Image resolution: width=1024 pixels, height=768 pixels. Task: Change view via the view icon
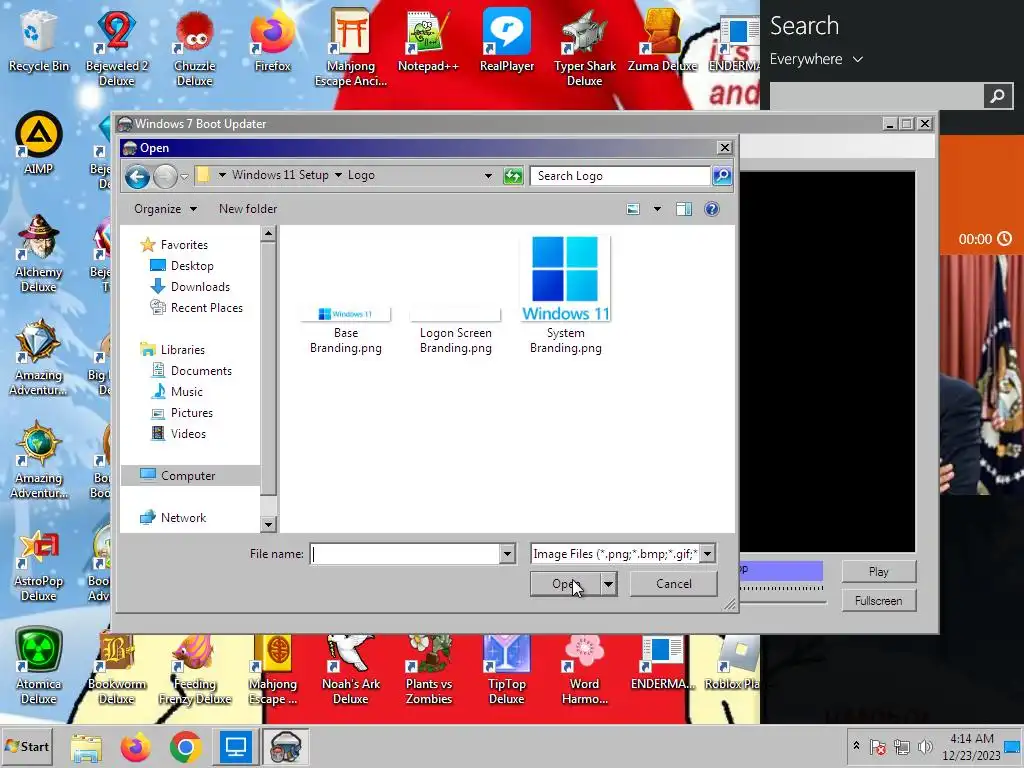click(x=633, y=209)
